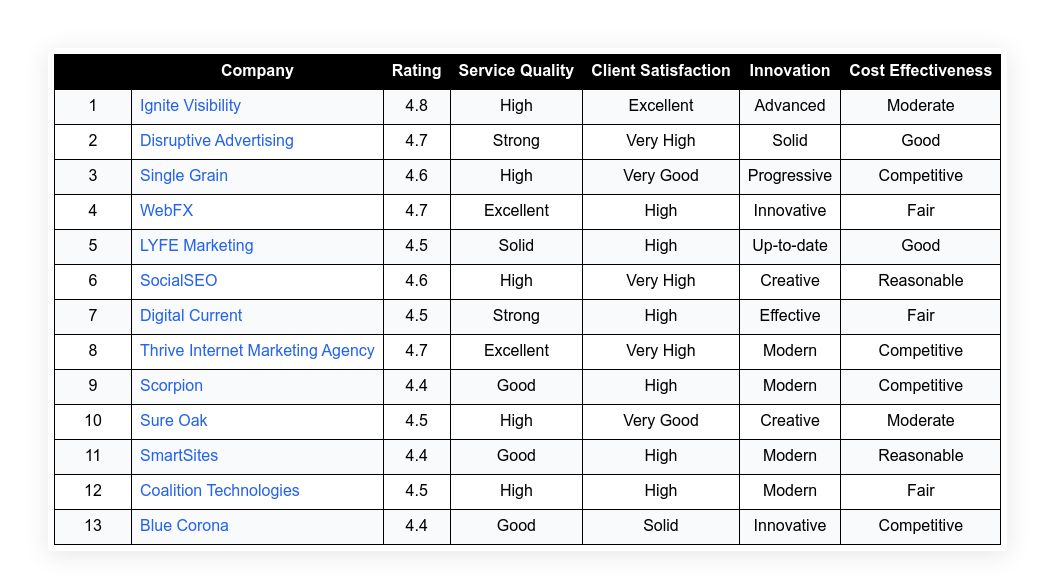The height and width of the screenshot is (583, 1039).
Task: Click the Disruptive Advertising link
Action: pyautogui.click(x=217, y=141)
